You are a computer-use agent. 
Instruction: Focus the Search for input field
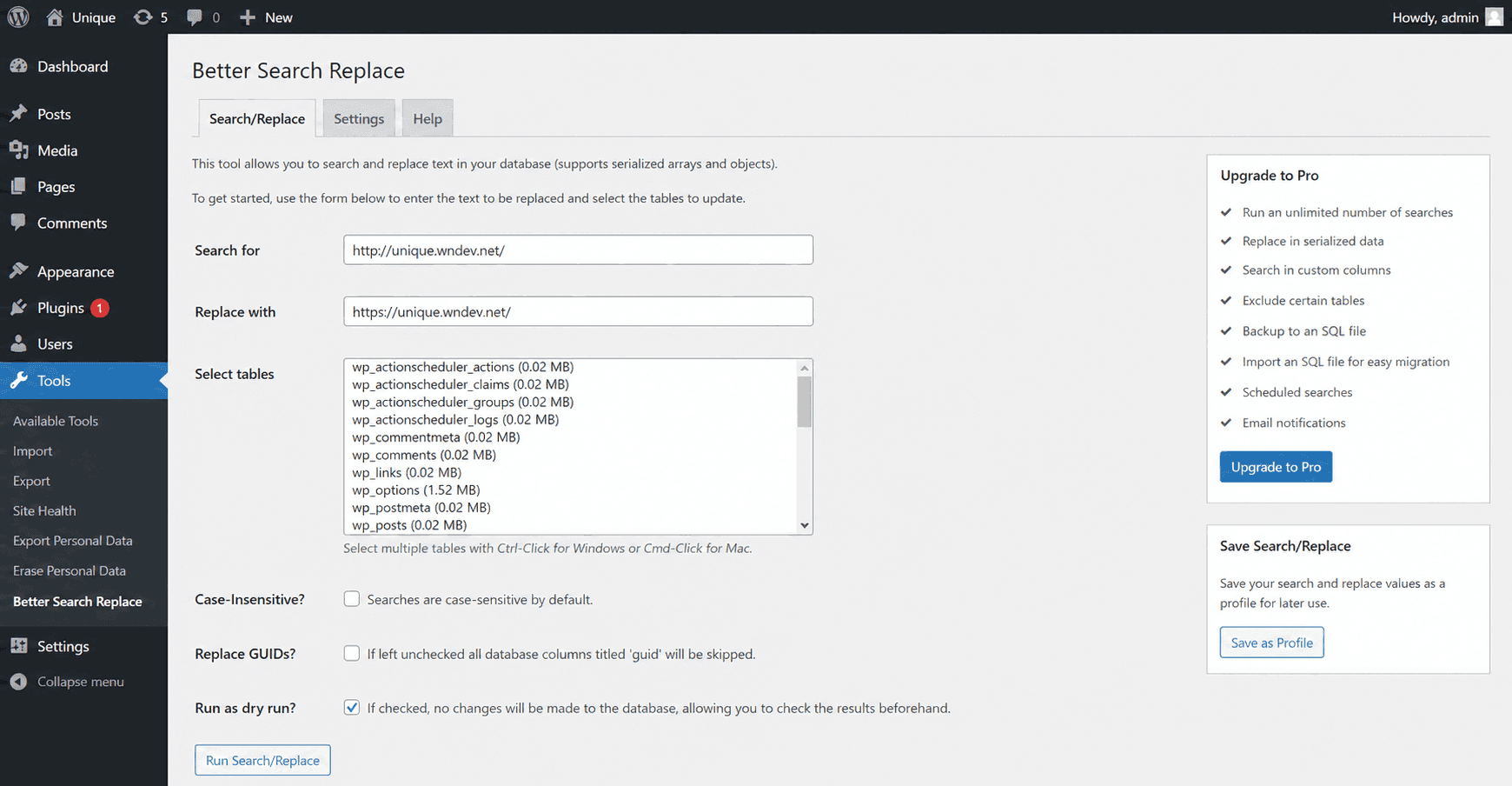point(578,250)
